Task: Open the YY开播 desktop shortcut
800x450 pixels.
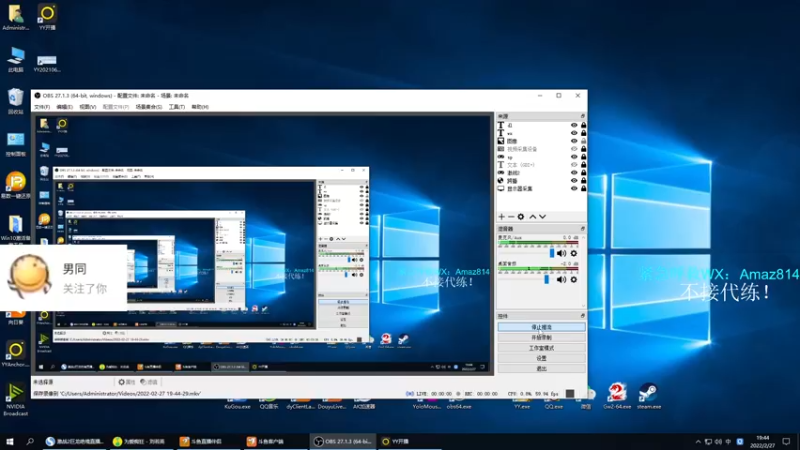Action: coord(47,16)
